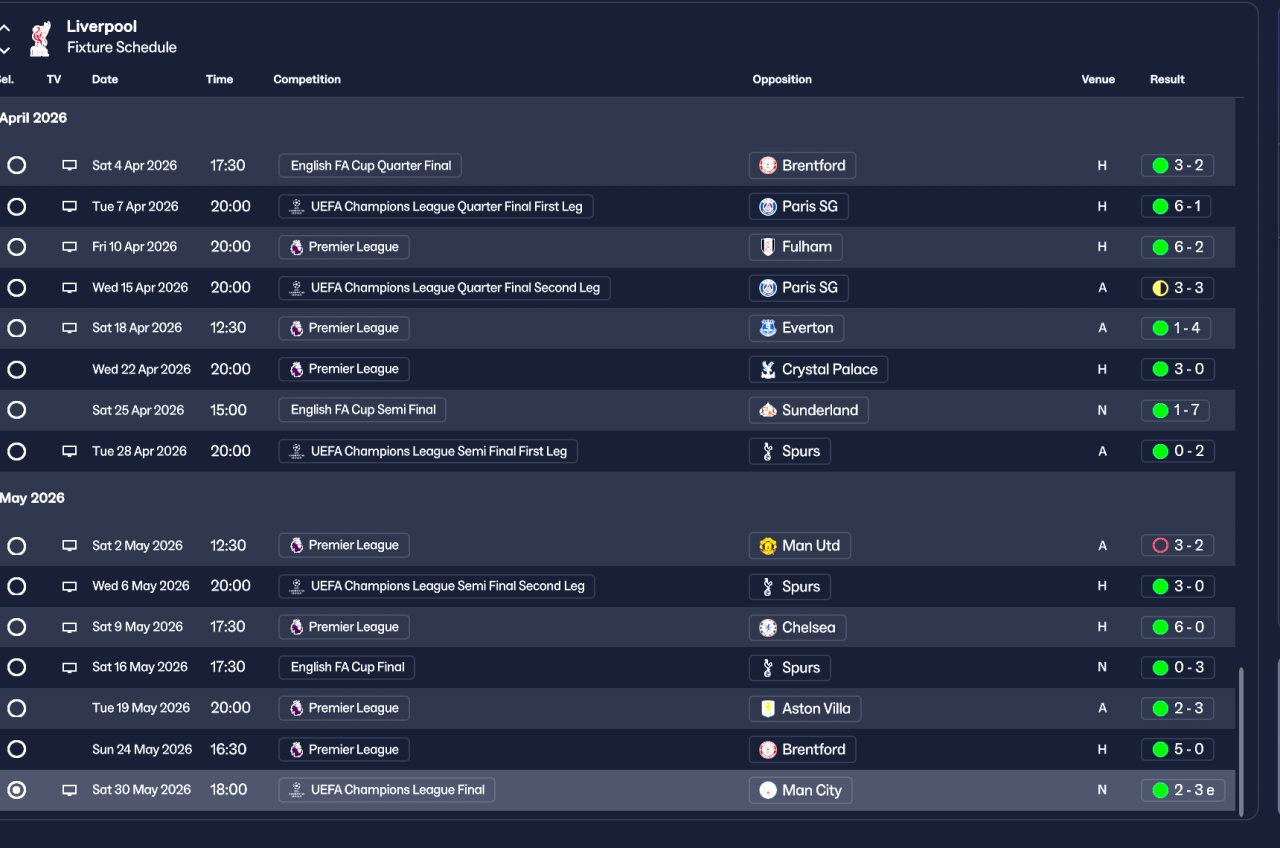
Task: Click the down chevron beside Liverpool crest
Action: (x=5, y=49)
